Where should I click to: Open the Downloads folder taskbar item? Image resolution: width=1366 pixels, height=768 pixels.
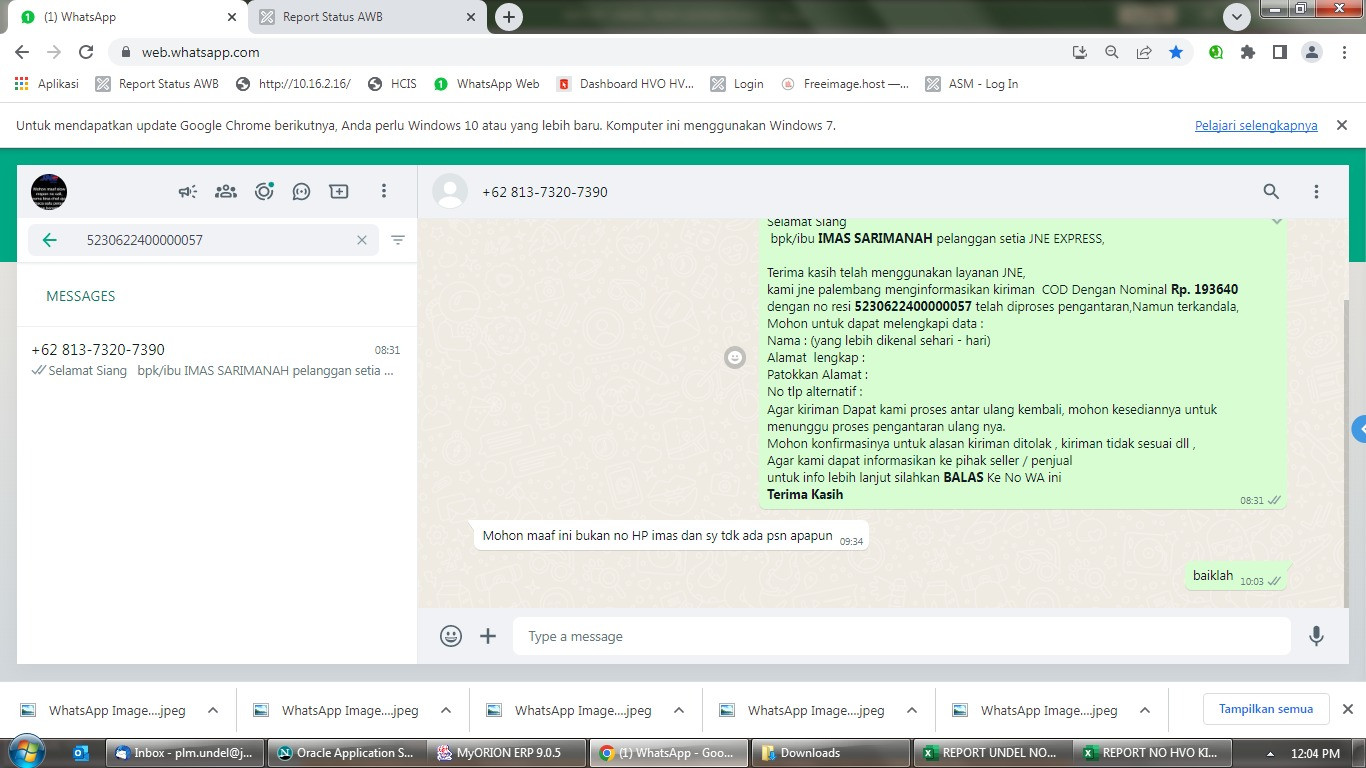pyautogui.click(x=831, y=753)
